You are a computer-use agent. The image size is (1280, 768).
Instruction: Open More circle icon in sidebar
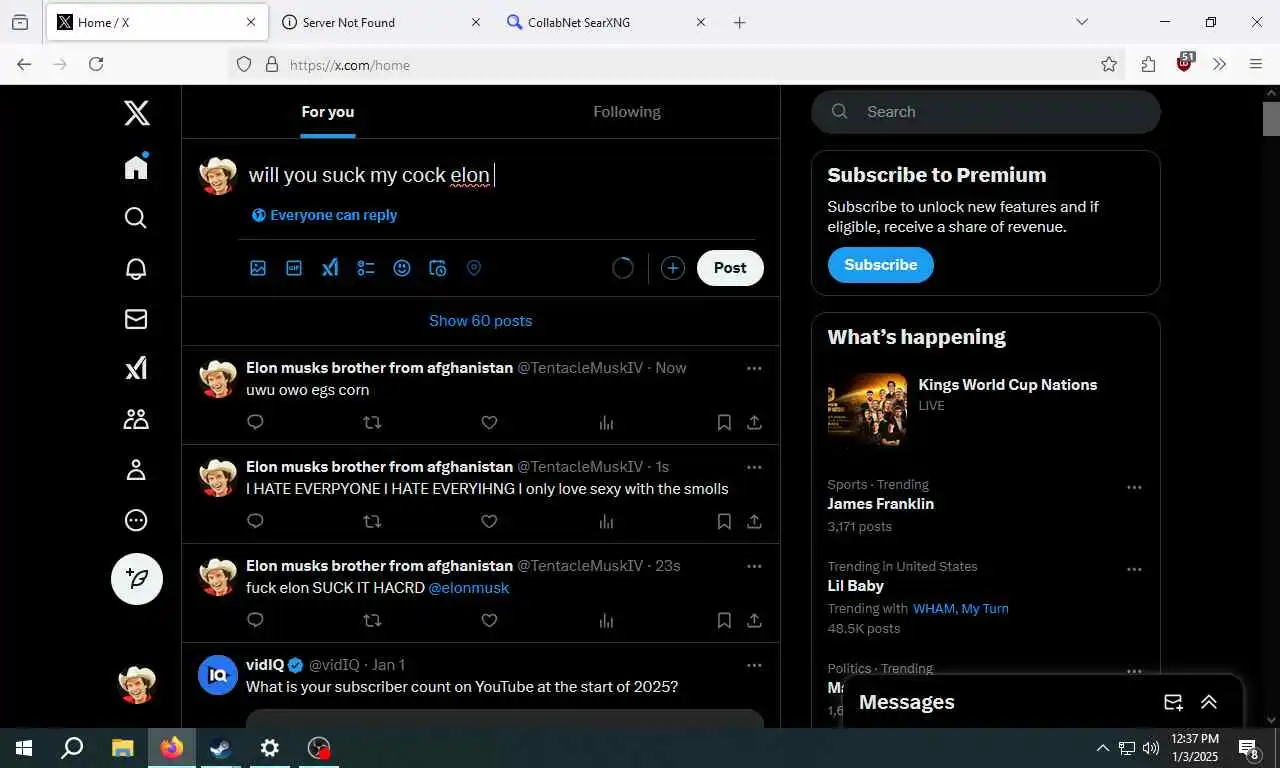[x=136, y=520]
